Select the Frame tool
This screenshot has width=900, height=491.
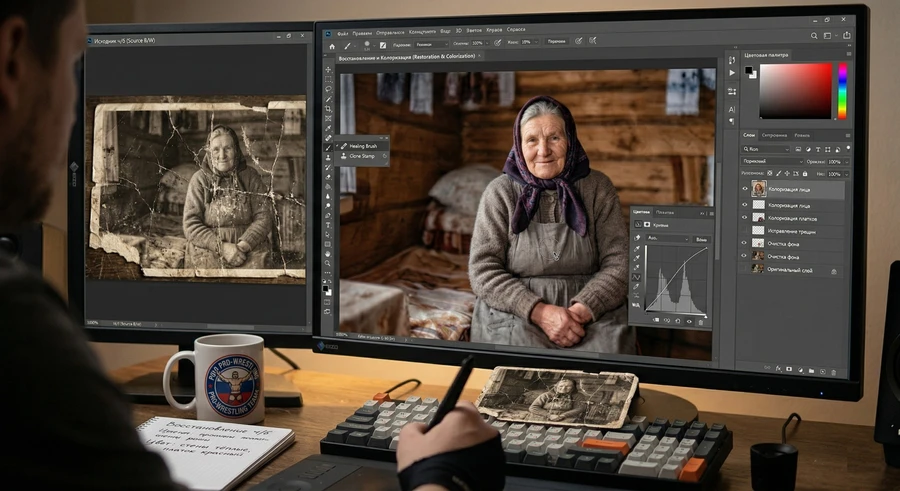click(328, 118)
